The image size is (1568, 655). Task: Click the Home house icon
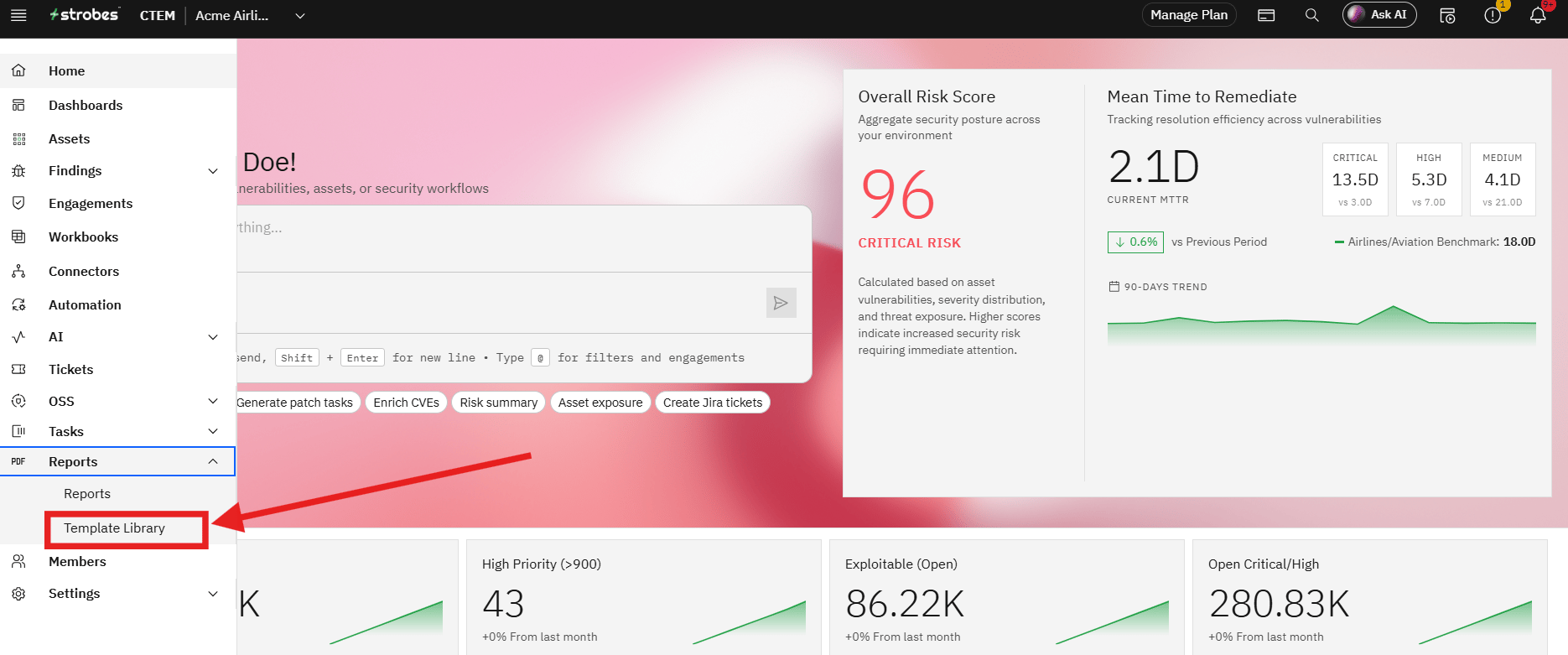(x=18, y=70)
